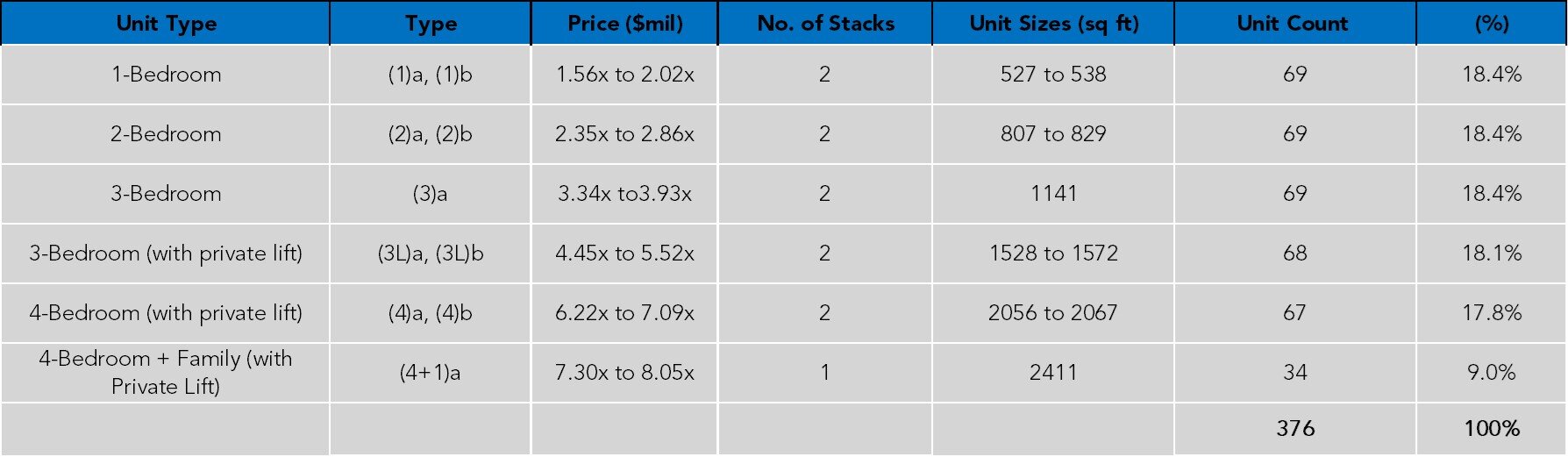This screenshot has width=1568, height=457.
Task: Select the "2-Bedroom" unit type cell
Action: point(166,134)
